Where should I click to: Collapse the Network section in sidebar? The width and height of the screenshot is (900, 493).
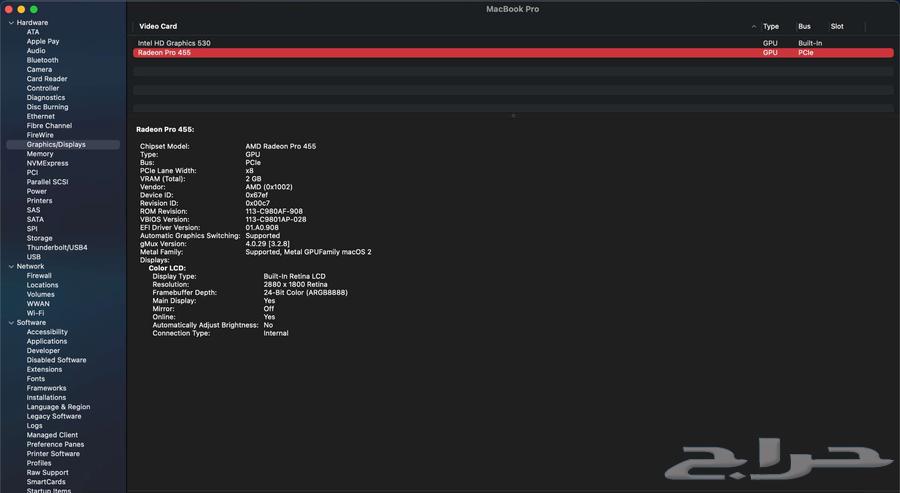(x=11, y=266)
